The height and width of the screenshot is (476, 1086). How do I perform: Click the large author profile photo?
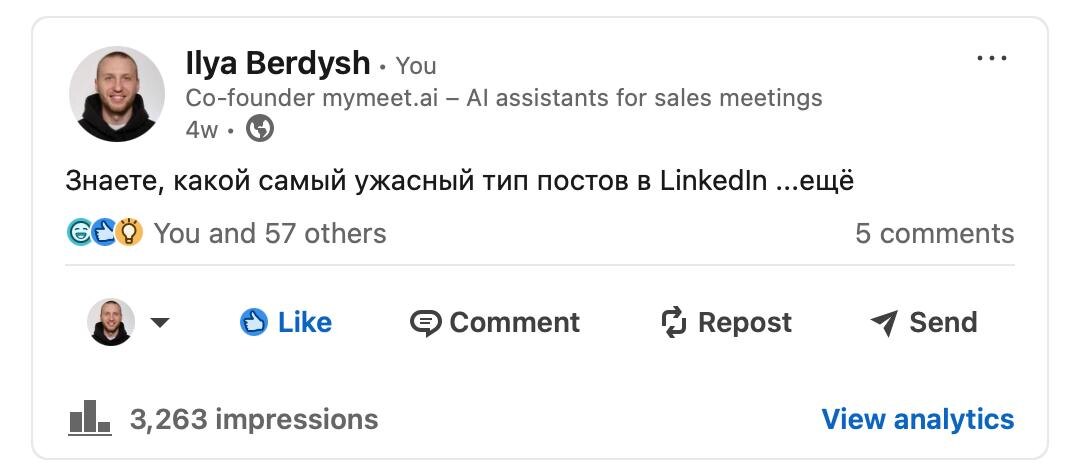click(x=117, y=94)
